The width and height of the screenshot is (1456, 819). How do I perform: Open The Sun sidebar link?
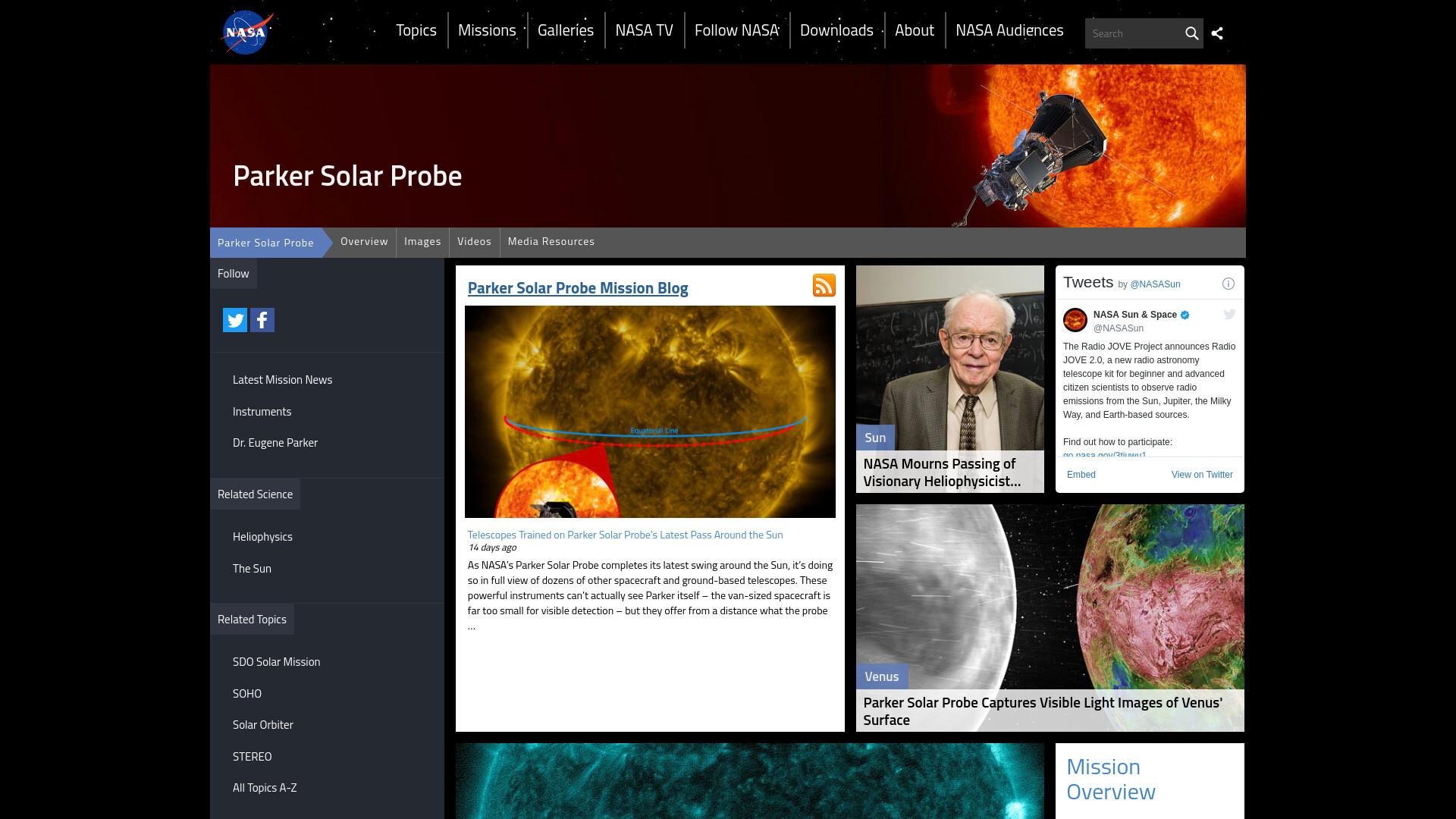(252, 569)
